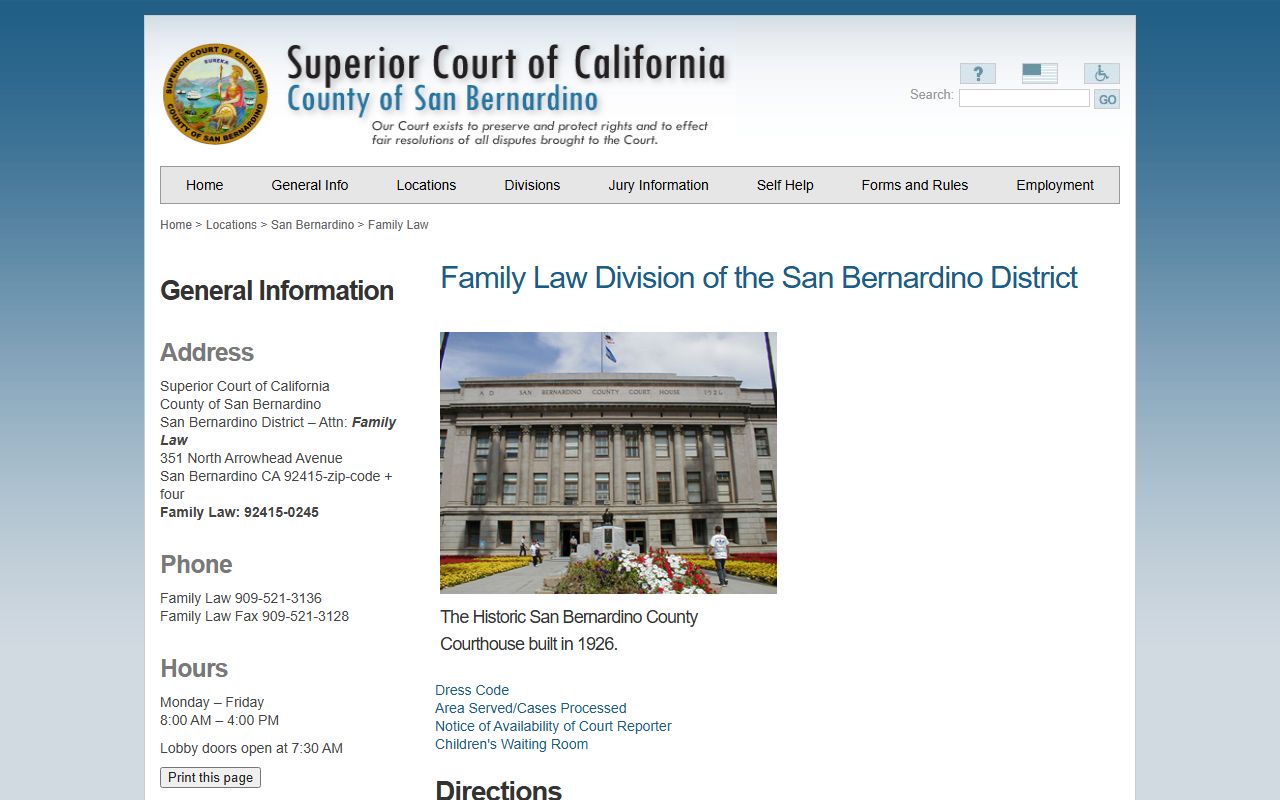Viewport: 1280px width, 800px height.
Task: Follow the Home breadcrumb link
Action: pyautogui.click(x=176, y=225)
